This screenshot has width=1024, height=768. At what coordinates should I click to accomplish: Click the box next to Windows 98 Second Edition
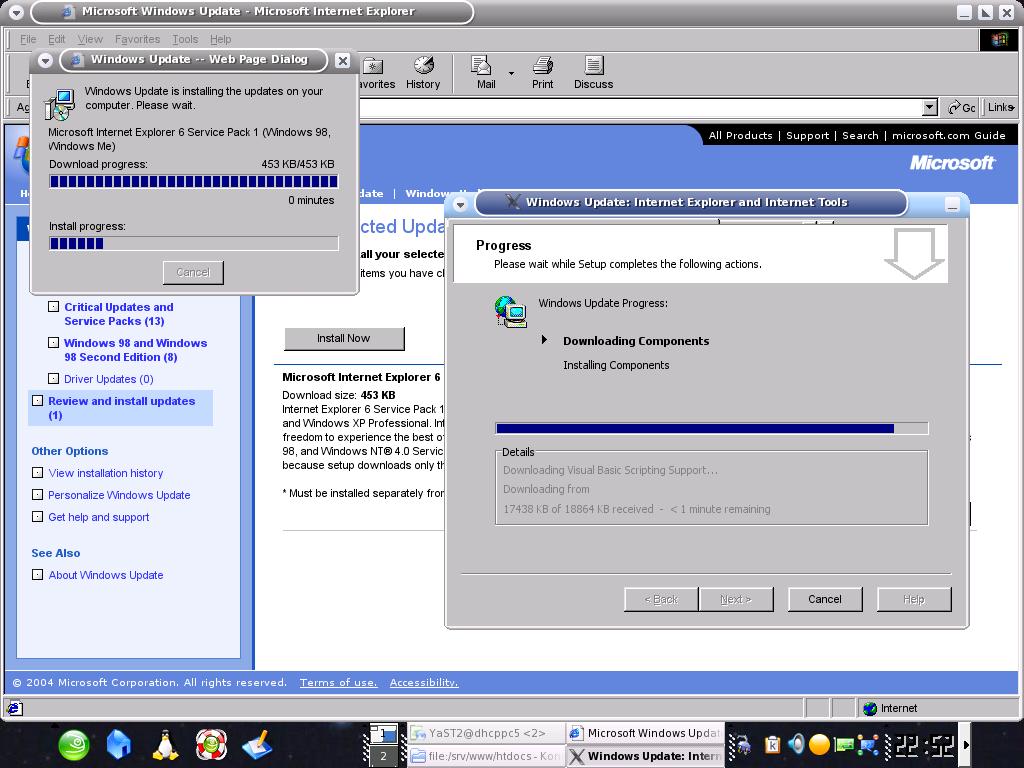pyautogui.click(x=54, y=342)
